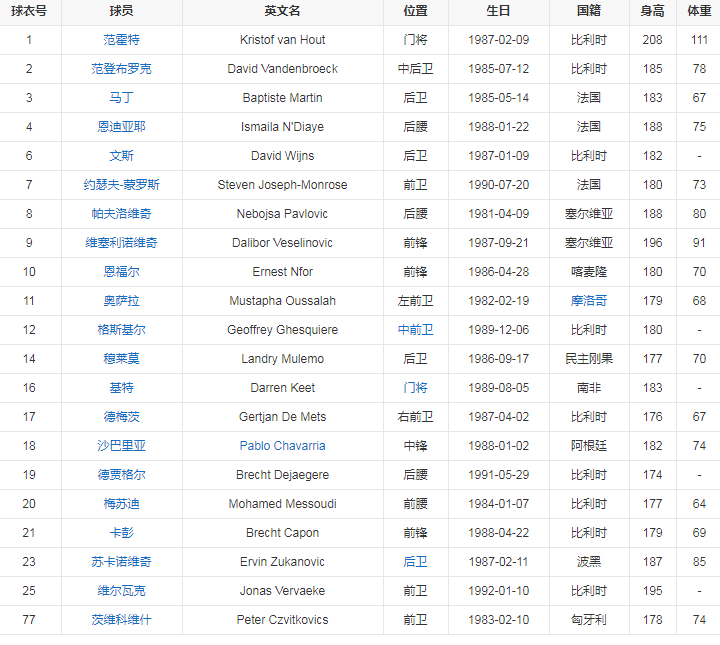Select player link 约瑟夫-蒙罗斯
Viewport: 720px width, 645px height.
click(x=121, y=185)
